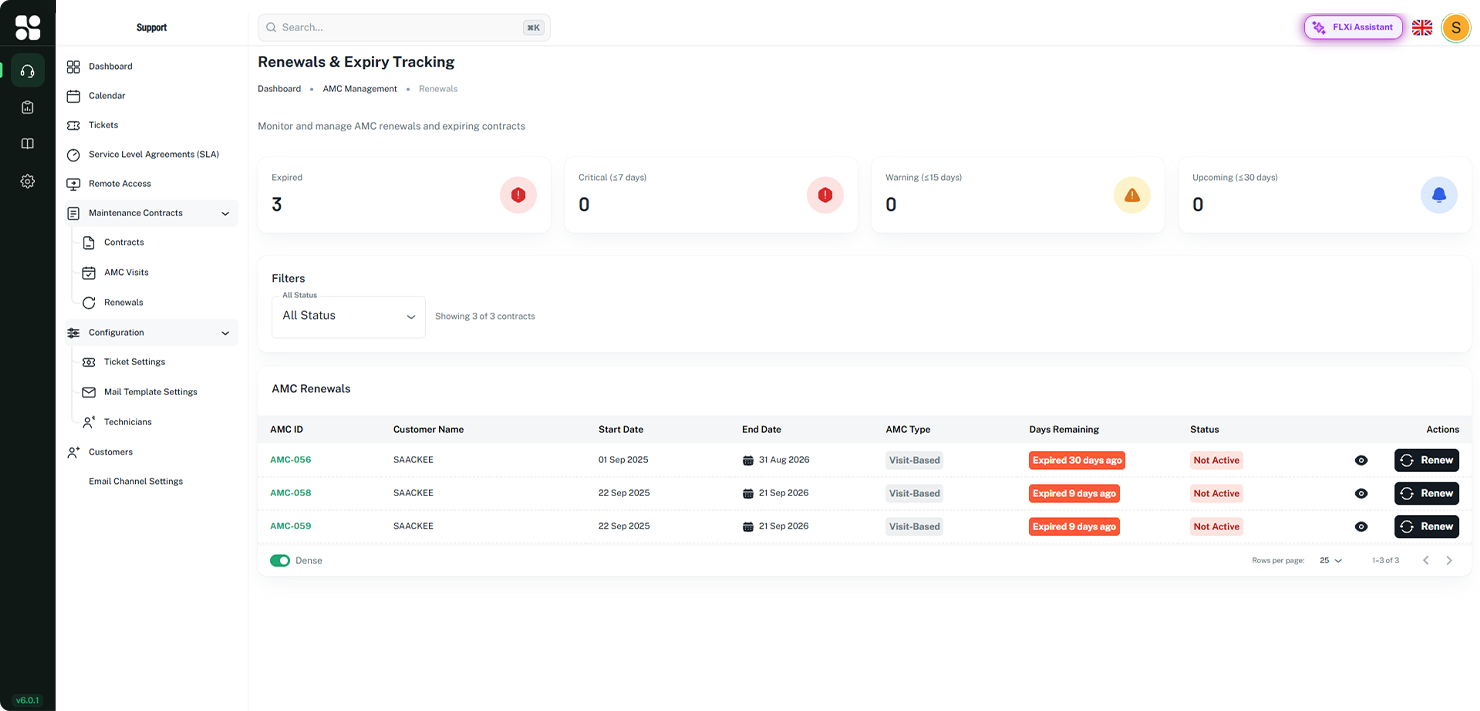1480x711 pixels.
Task: Open Service Level Agreements (SLA) menu item
Action: pyautogui.click(x=152, y=155)
